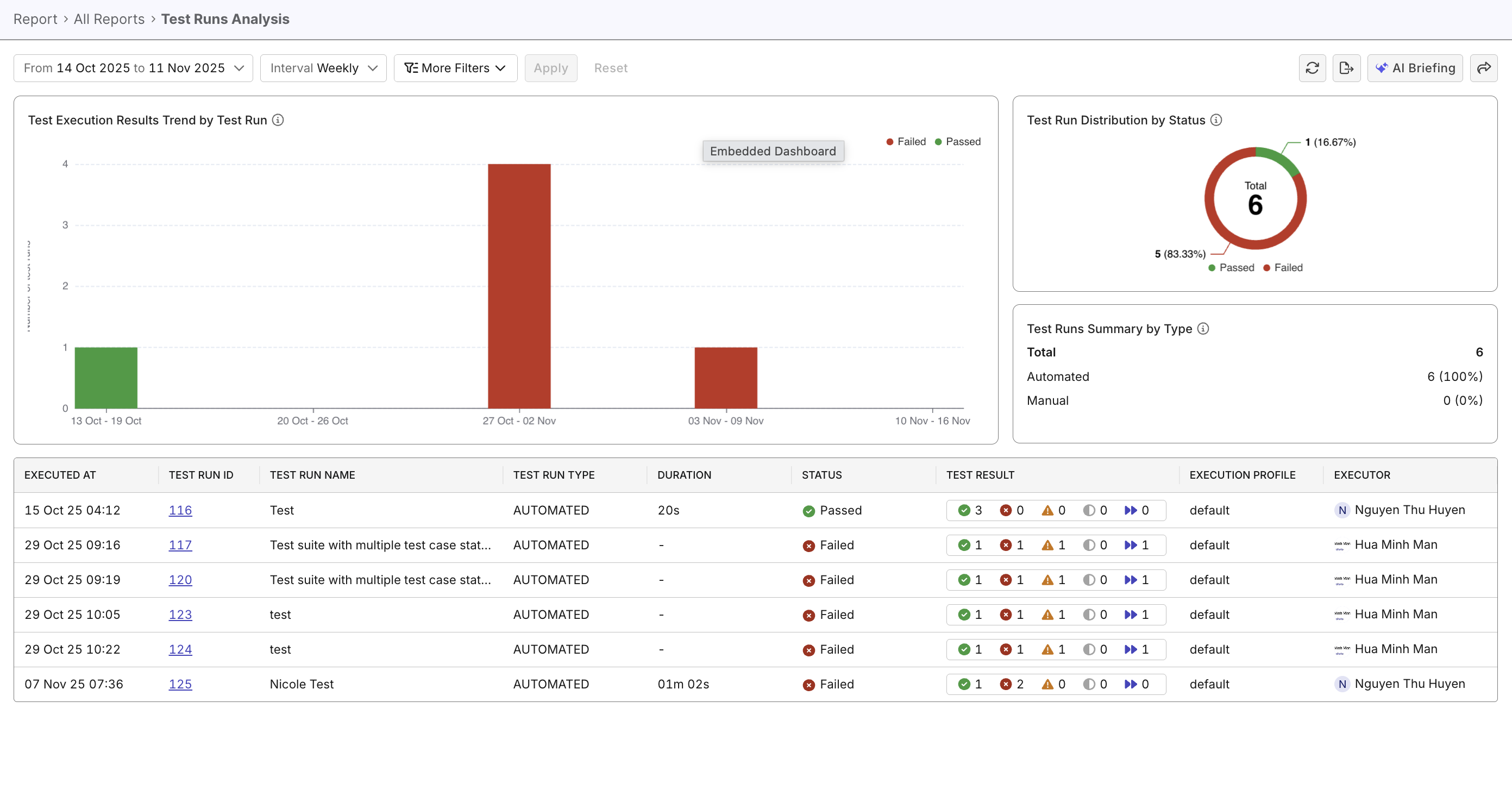Click the refresh report icon
1512x802 pixels.
click(1313, 67)
